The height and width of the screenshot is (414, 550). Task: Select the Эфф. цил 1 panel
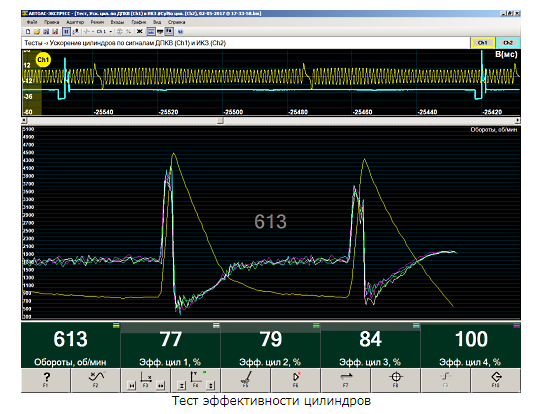pyautogui.click(x=170, y=345)
